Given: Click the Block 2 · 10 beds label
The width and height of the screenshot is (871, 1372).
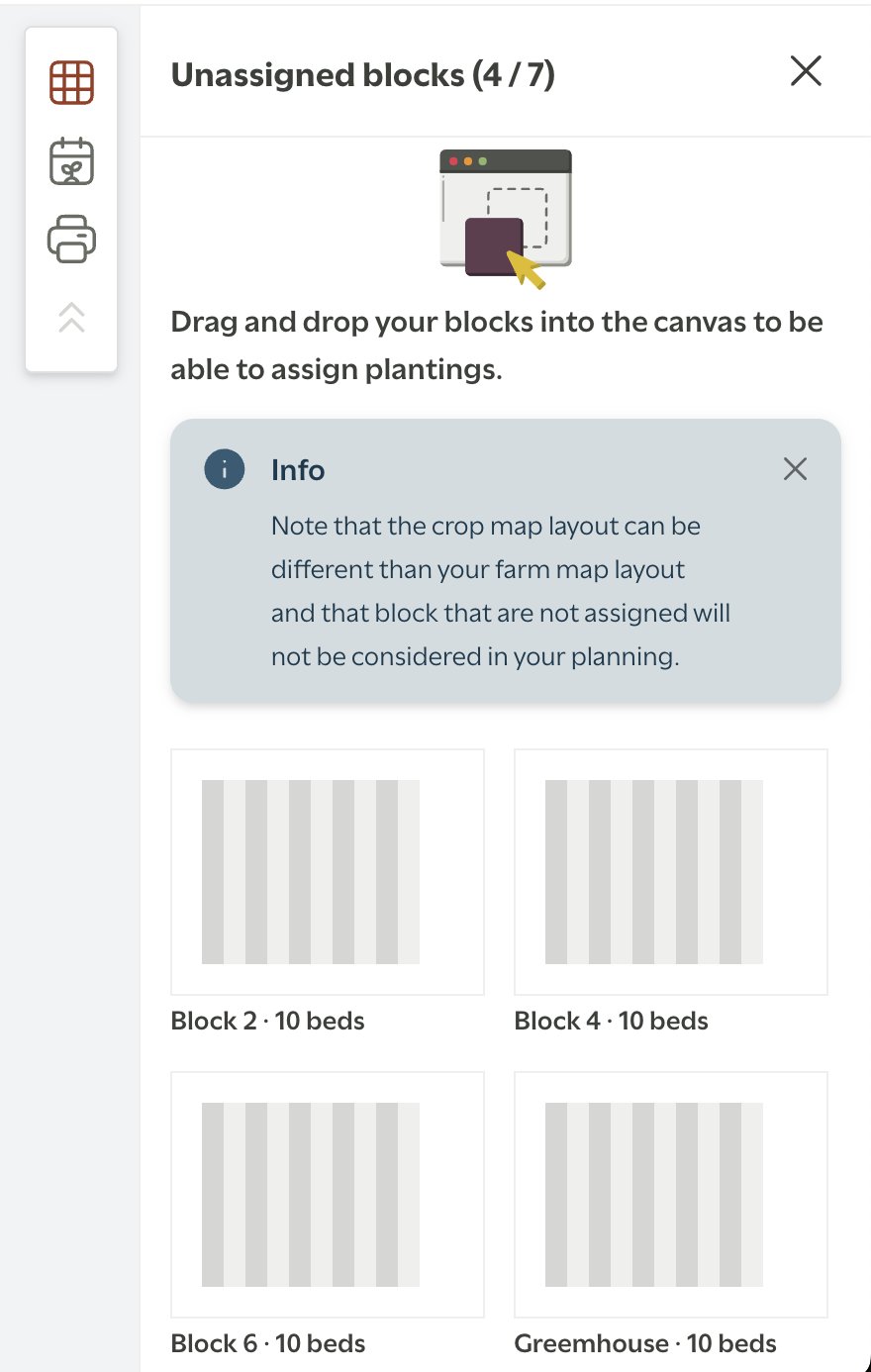Looking at the screenshot, I should point(268,1021).
